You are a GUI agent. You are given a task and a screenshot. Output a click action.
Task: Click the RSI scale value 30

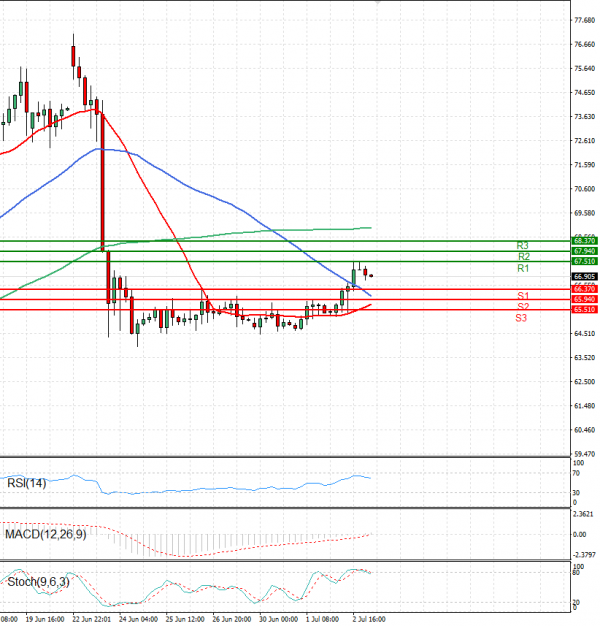point(576,493)
